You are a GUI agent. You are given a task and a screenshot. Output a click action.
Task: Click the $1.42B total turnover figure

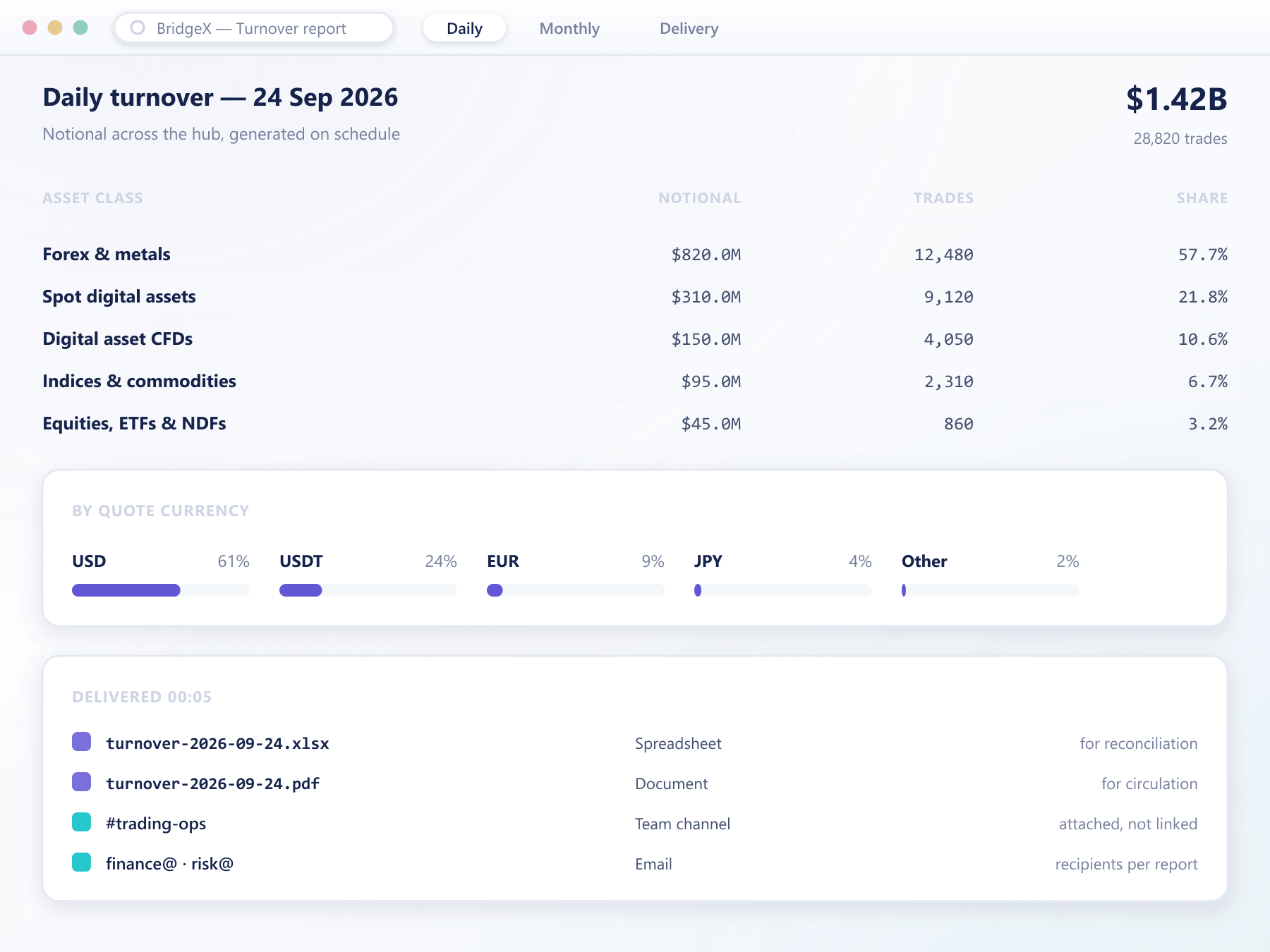coord(1177,99)
